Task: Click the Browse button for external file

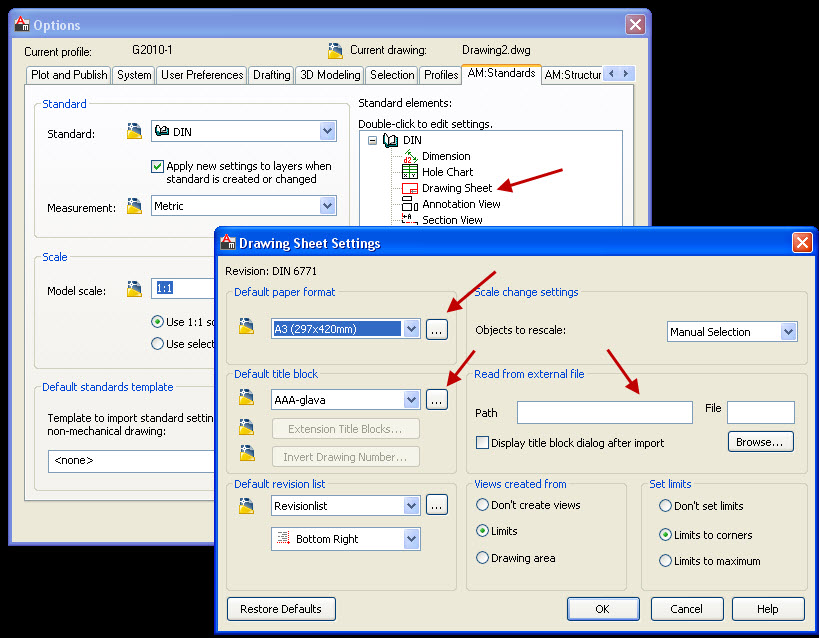Action: point(760,442)
